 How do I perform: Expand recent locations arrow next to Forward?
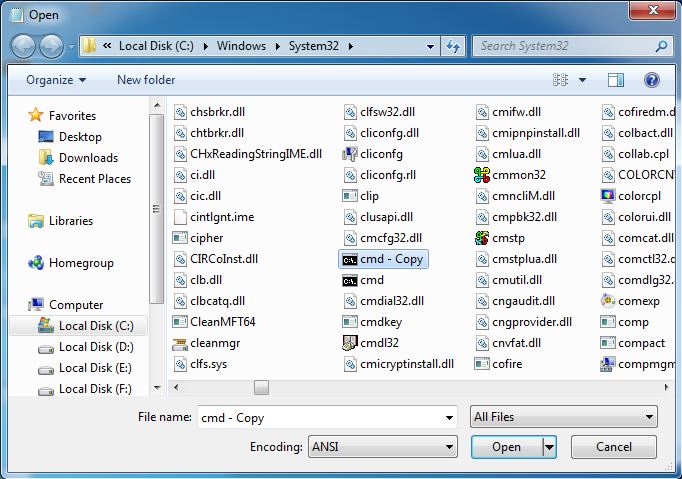pyautogui.click(x=71, y=46)
